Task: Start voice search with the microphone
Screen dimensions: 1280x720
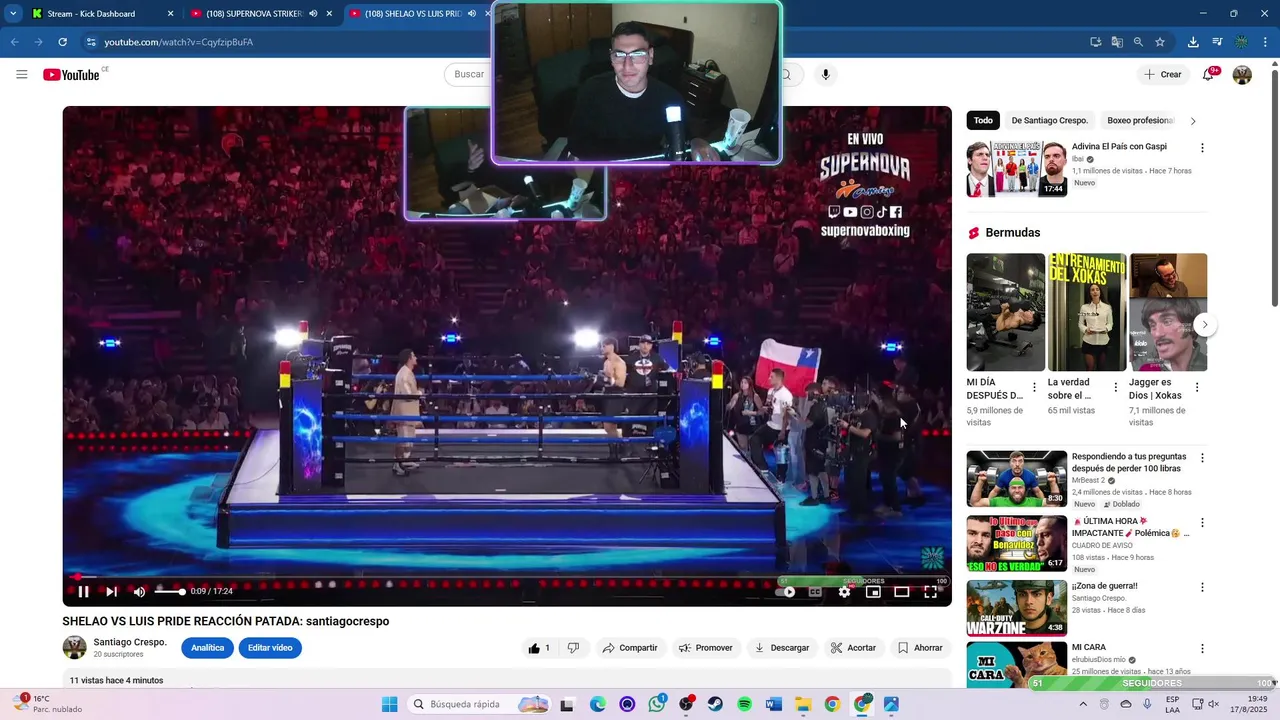Action: [x=825, y=75]
